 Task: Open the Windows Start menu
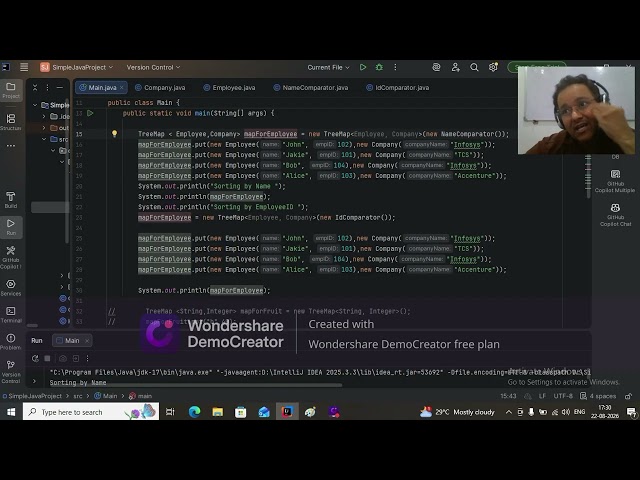[11, 412]
